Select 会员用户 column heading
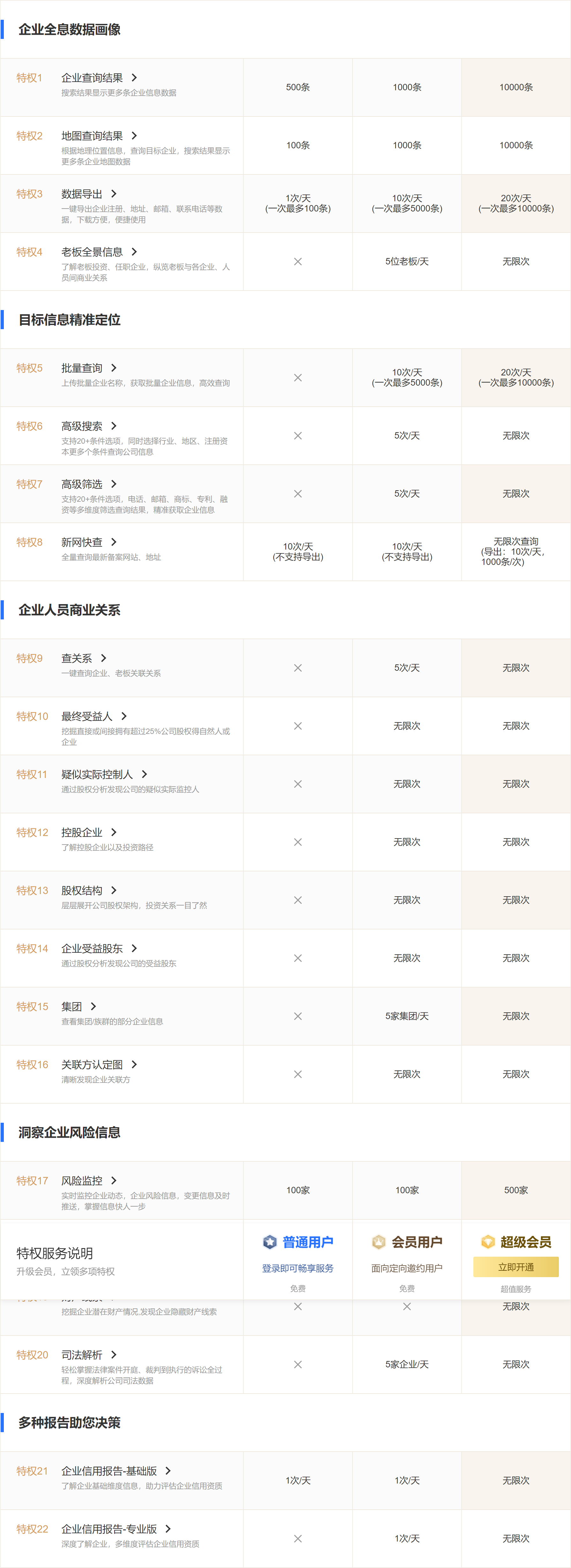The width and height of the screenshot is (571, 1568). (417, 1242)
